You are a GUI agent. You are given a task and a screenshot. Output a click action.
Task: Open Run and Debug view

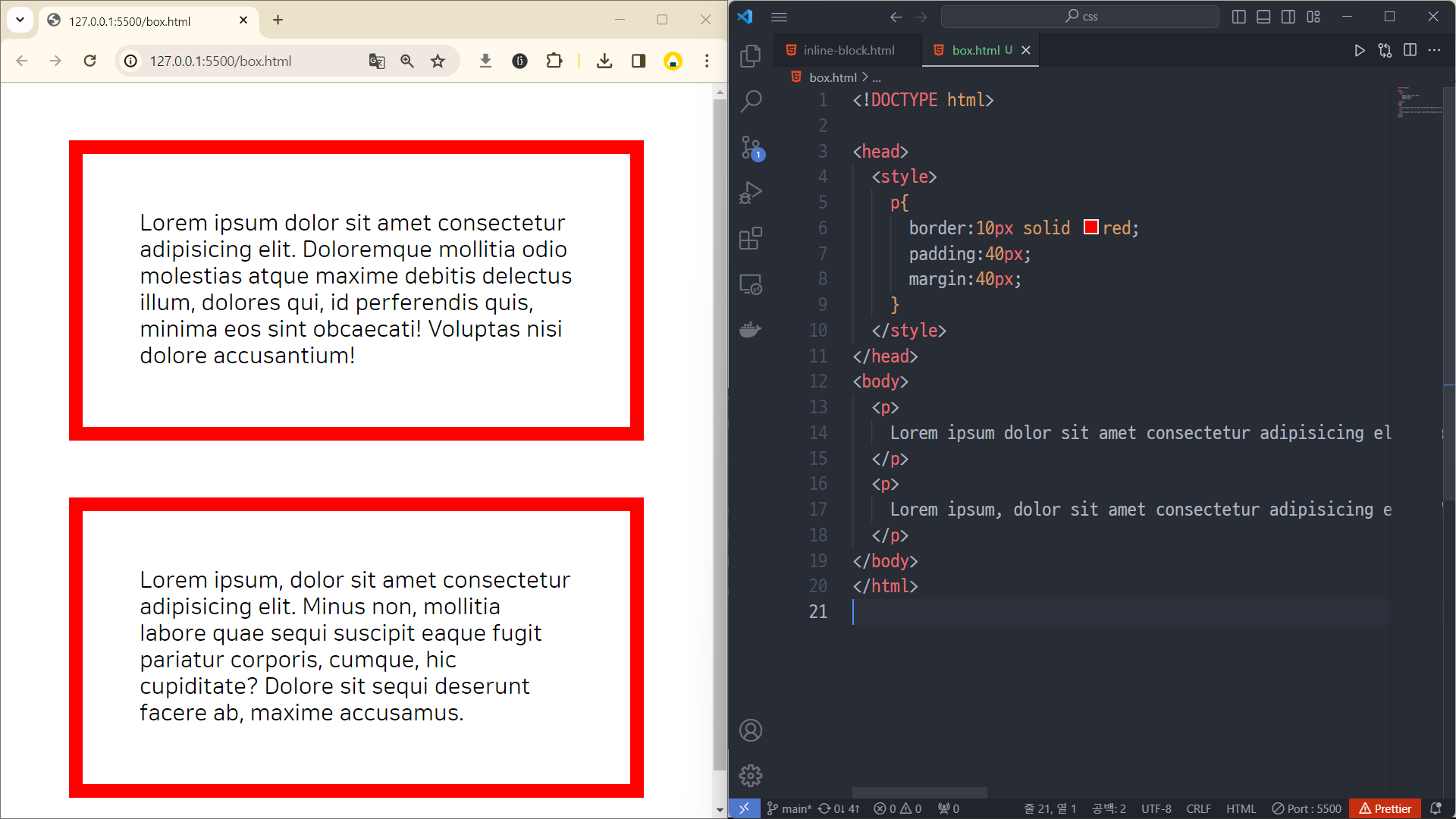[x=750, y=193]
